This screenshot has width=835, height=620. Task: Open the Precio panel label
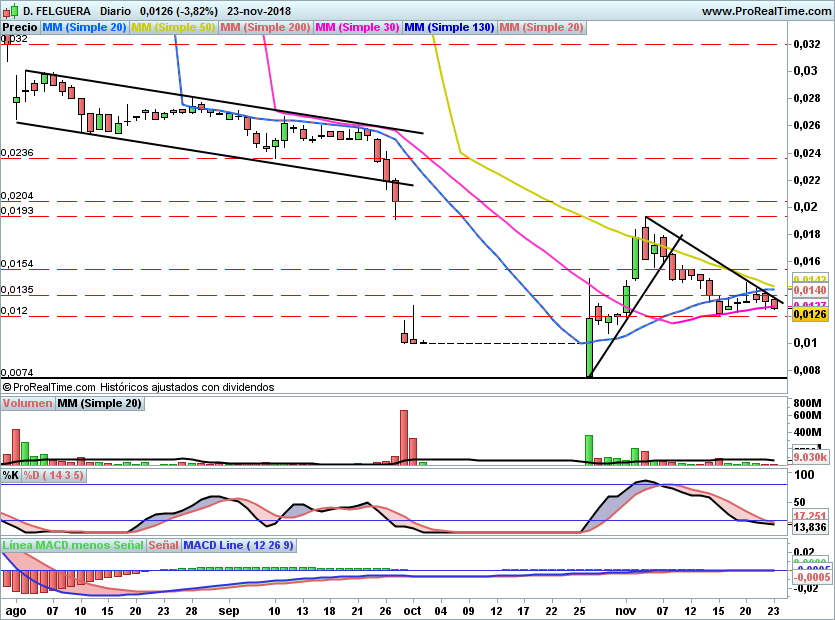click(x=20, y=28)
